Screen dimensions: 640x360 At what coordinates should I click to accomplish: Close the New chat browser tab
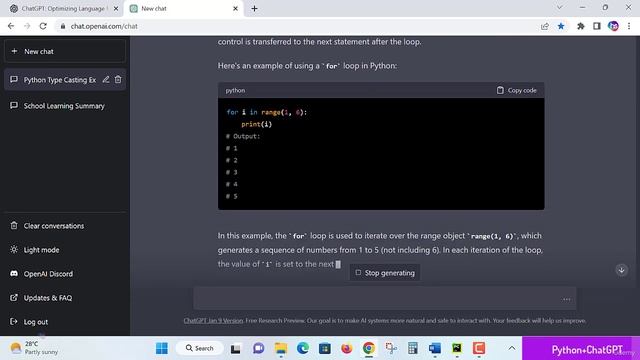(x=236, y=9)
